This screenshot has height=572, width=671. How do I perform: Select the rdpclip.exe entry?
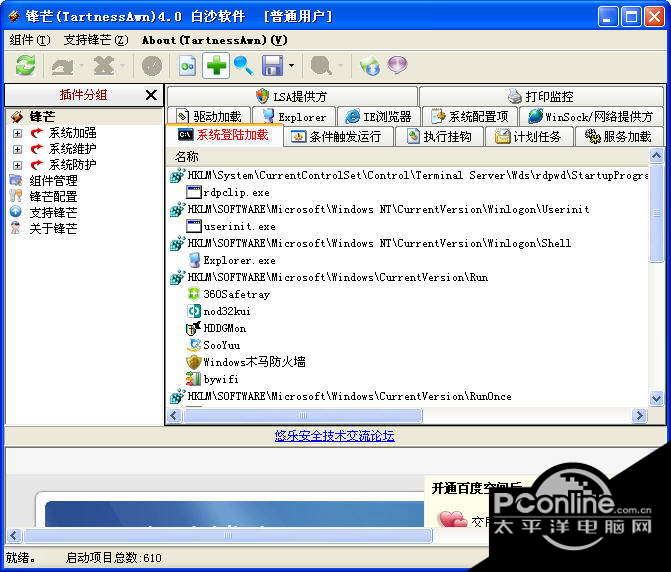pyautogui.click(x=236, y=193)
